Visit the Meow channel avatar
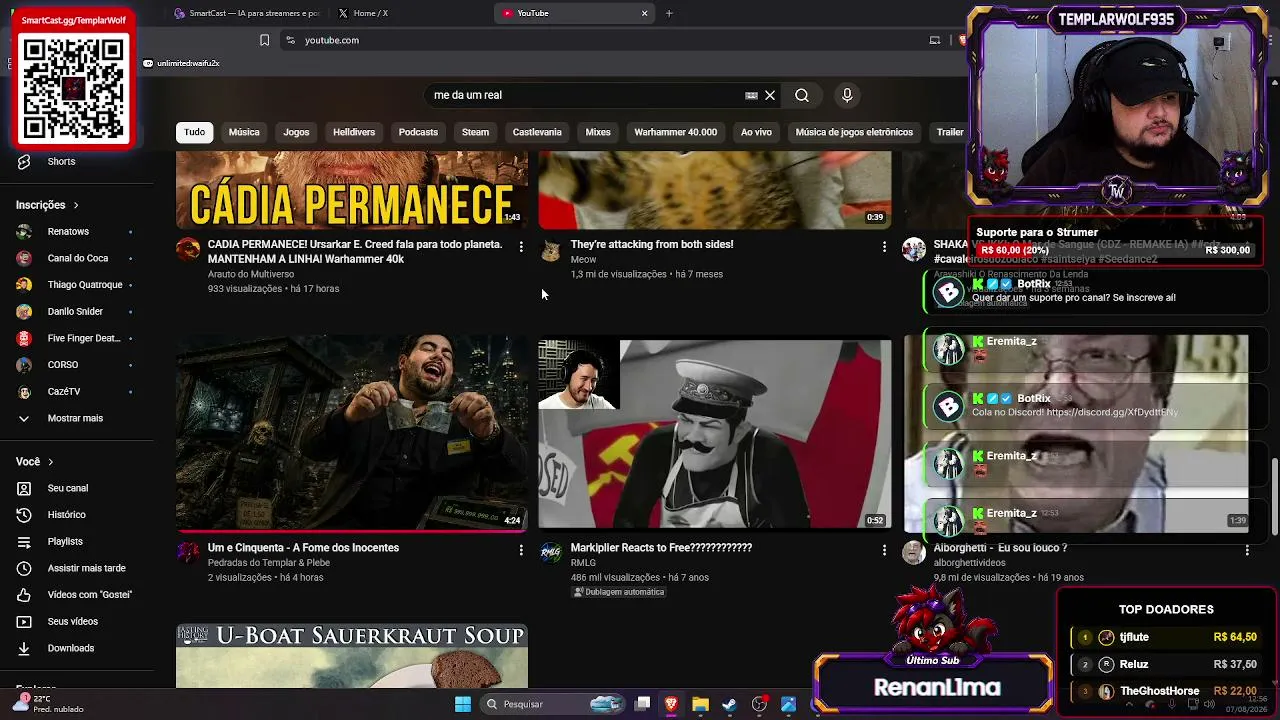The image size is (1280, 720). [551, 249]
